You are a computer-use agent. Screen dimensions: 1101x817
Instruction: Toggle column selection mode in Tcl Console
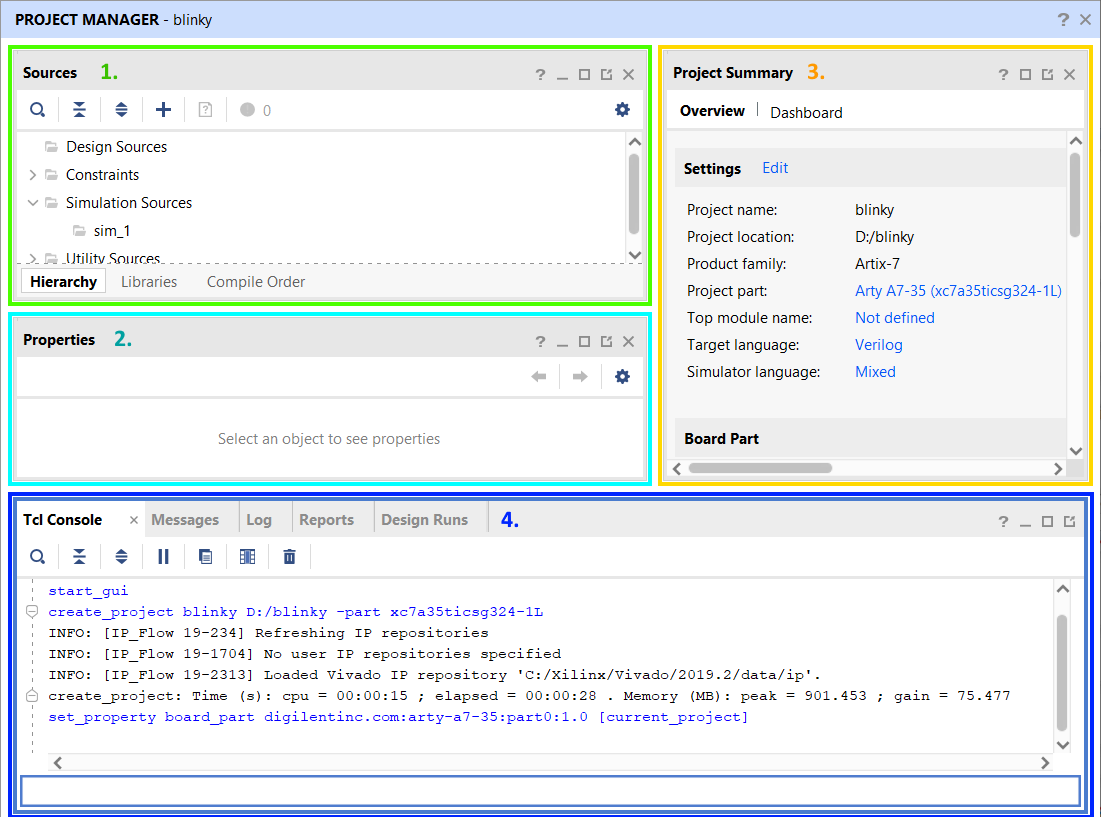pos(247,557)
